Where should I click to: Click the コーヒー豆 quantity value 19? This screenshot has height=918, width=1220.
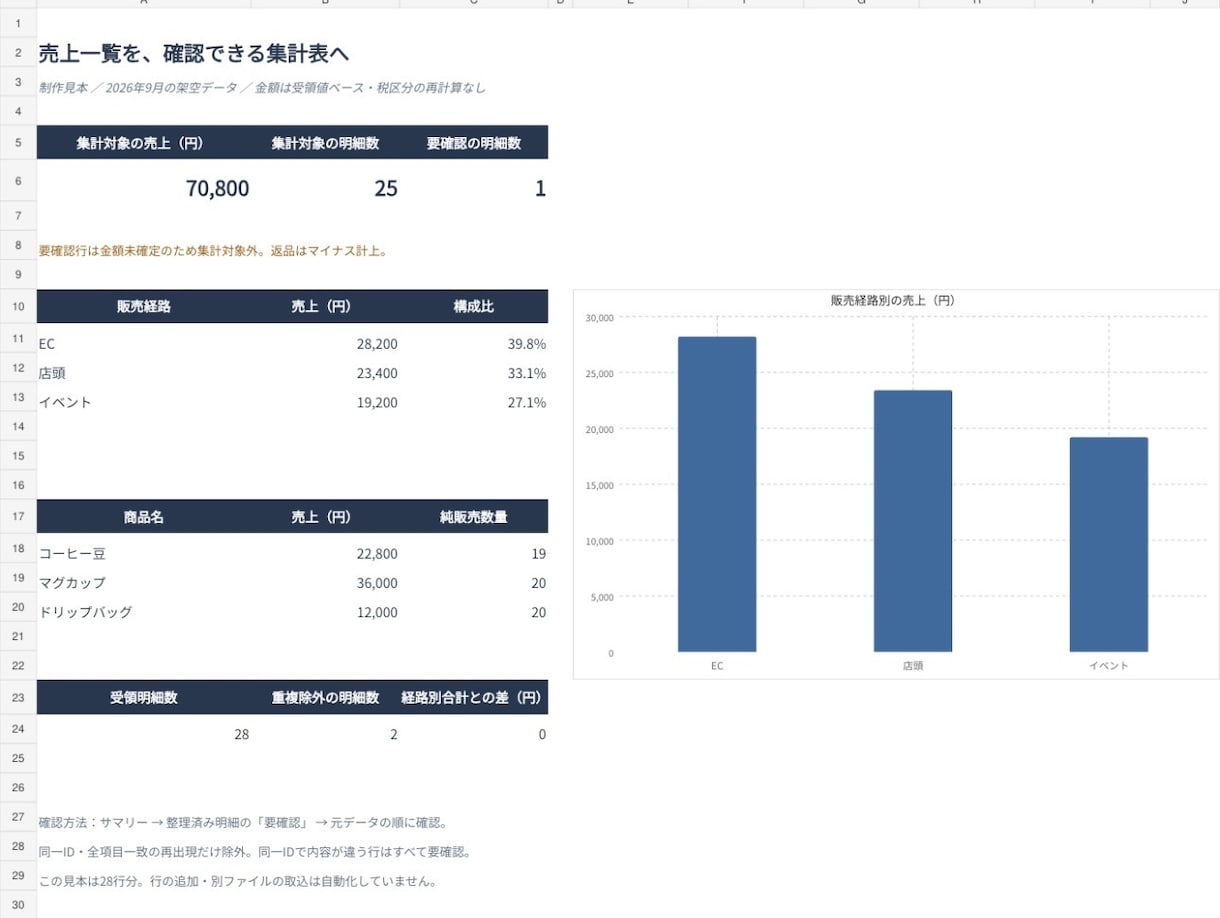pos(538,554)
